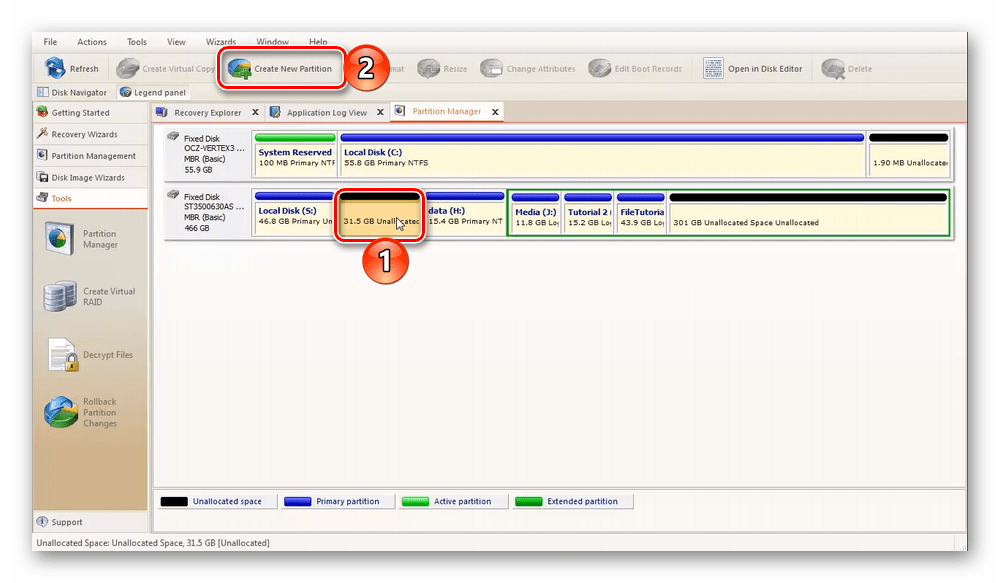Image resolution: width=1000 pixels, height=583 pixels.
Task: Click the Active partition green legend swatch
Action: click(x=415, y=501)
